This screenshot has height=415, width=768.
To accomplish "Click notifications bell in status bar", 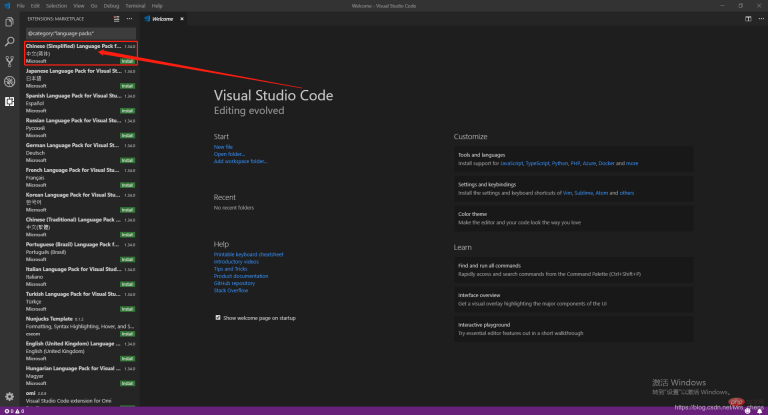I will [x=760, y=411].
